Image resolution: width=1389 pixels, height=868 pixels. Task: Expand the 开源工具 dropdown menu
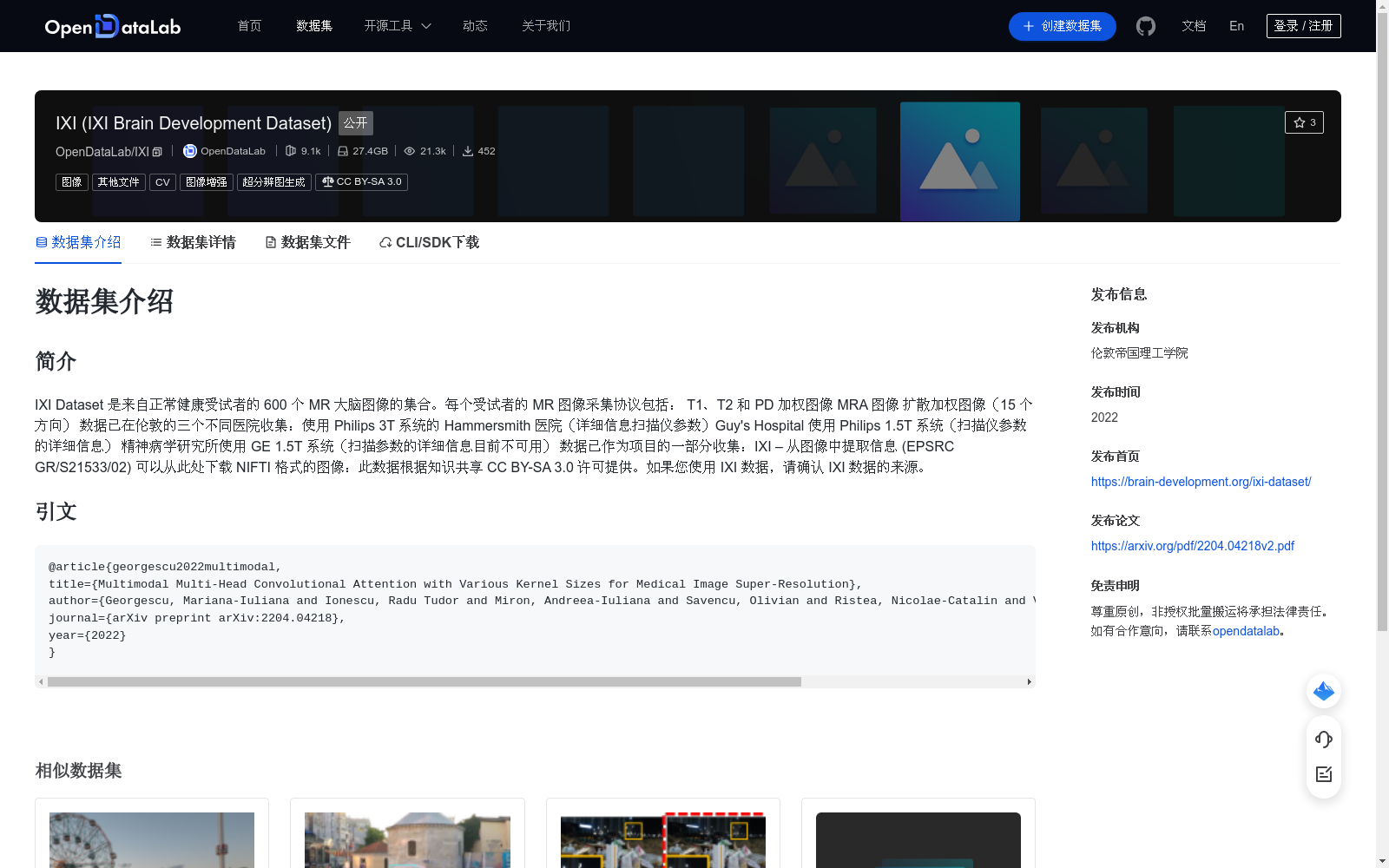click(397, 26)
